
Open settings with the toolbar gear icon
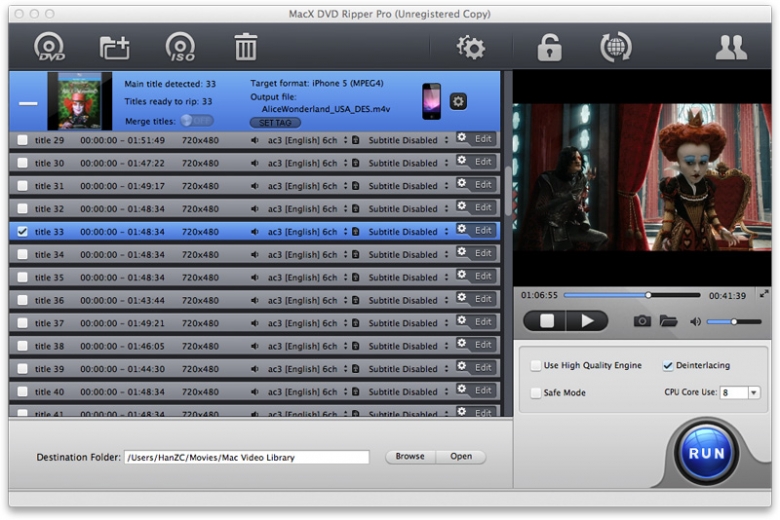tap(470, 47)
